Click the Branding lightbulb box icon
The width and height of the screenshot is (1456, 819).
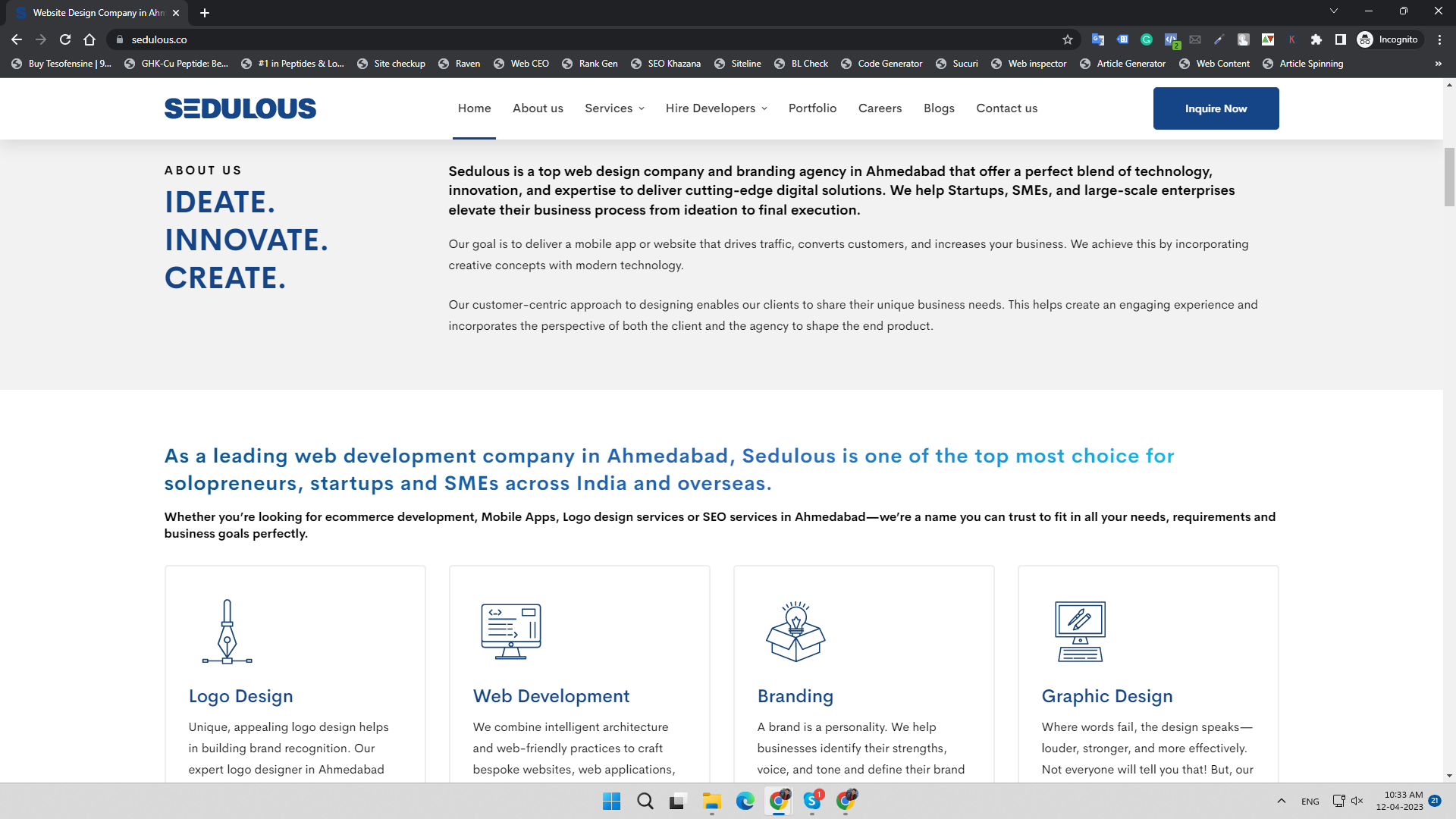pos(795,632)
